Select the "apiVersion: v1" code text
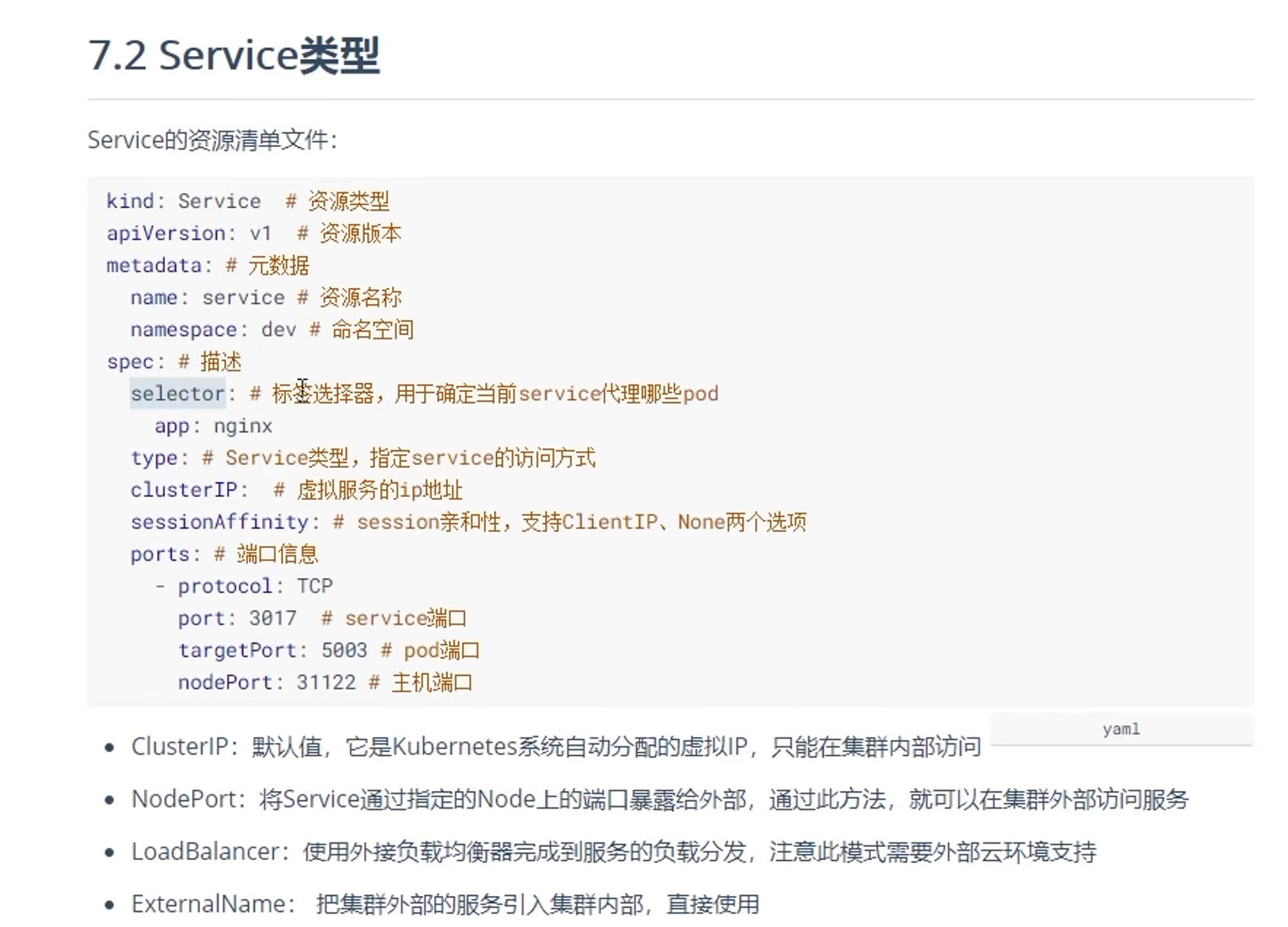The width and height of the screenshot is (1288, 927). (x=189, y=233)
